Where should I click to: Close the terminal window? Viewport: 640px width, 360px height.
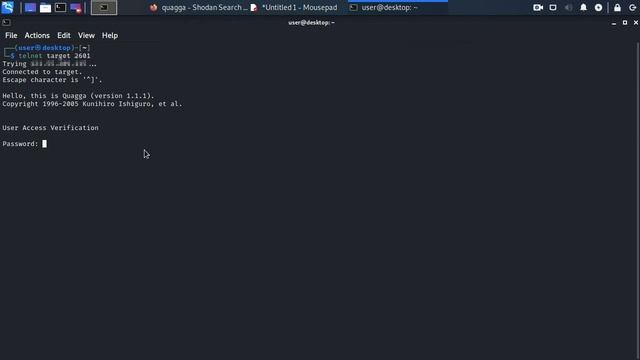tap(636, 22)
